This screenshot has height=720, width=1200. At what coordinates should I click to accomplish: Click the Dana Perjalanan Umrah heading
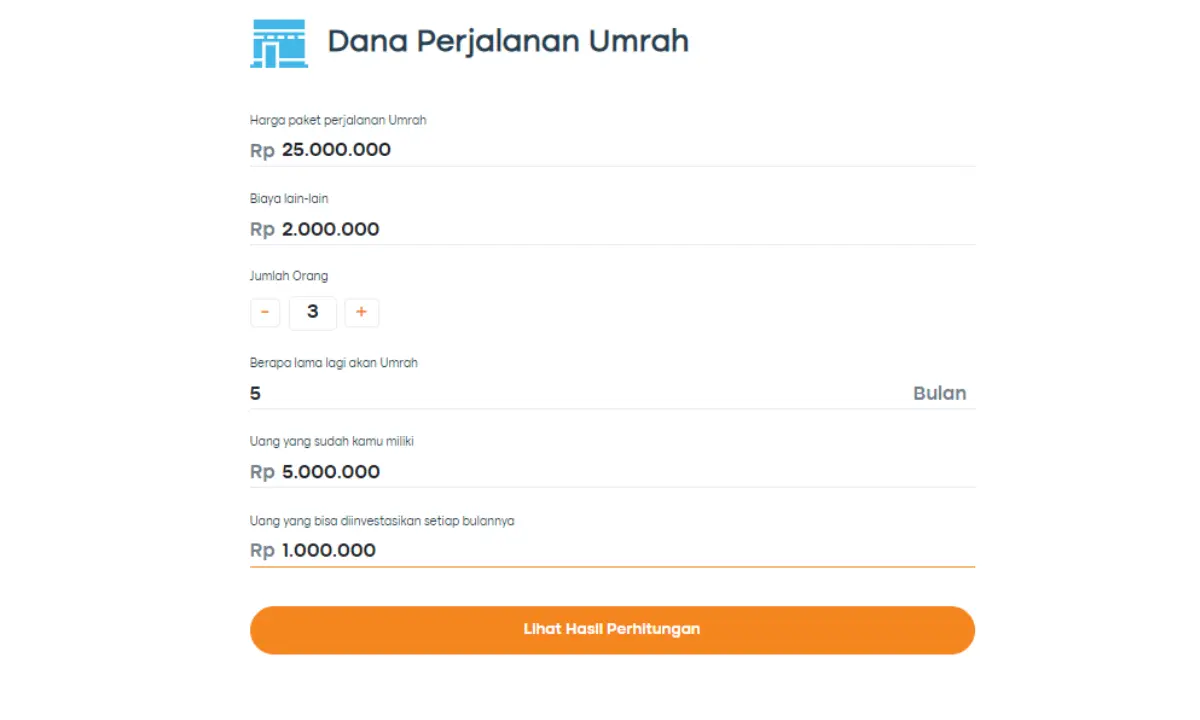click(508, 42)
